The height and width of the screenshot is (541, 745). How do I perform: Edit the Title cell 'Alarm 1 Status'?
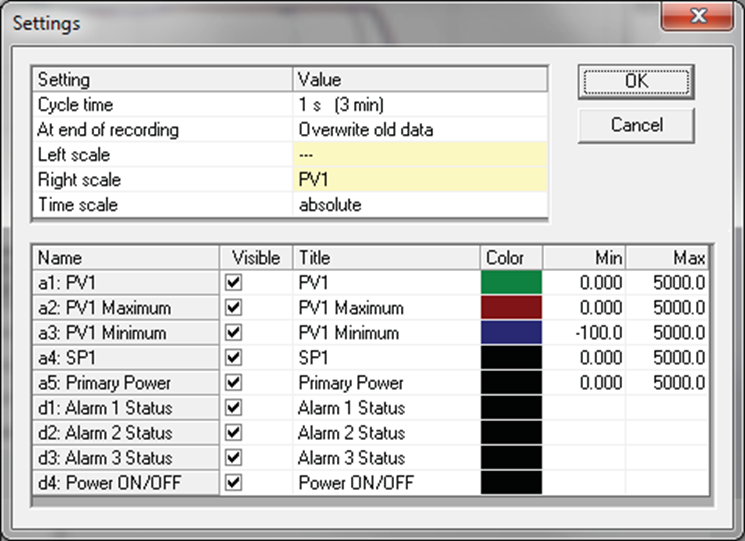coord(386,408)
